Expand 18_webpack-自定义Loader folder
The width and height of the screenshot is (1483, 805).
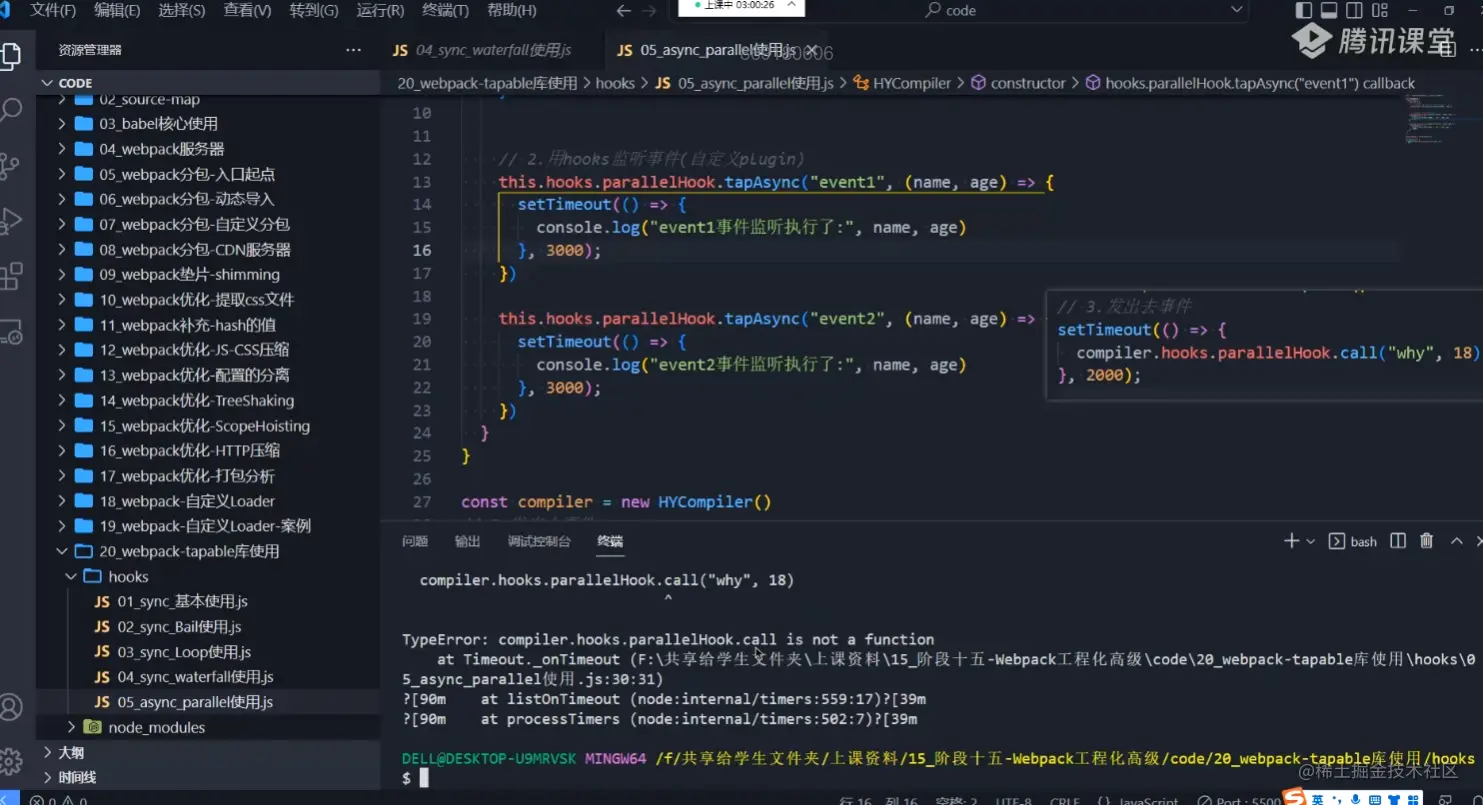[x=208, y=501]
